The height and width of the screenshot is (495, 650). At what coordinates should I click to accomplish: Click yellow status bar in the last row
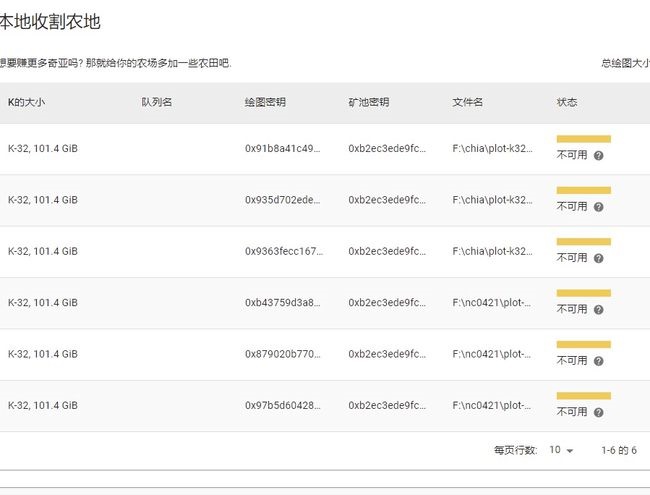[x=583, y=395]
